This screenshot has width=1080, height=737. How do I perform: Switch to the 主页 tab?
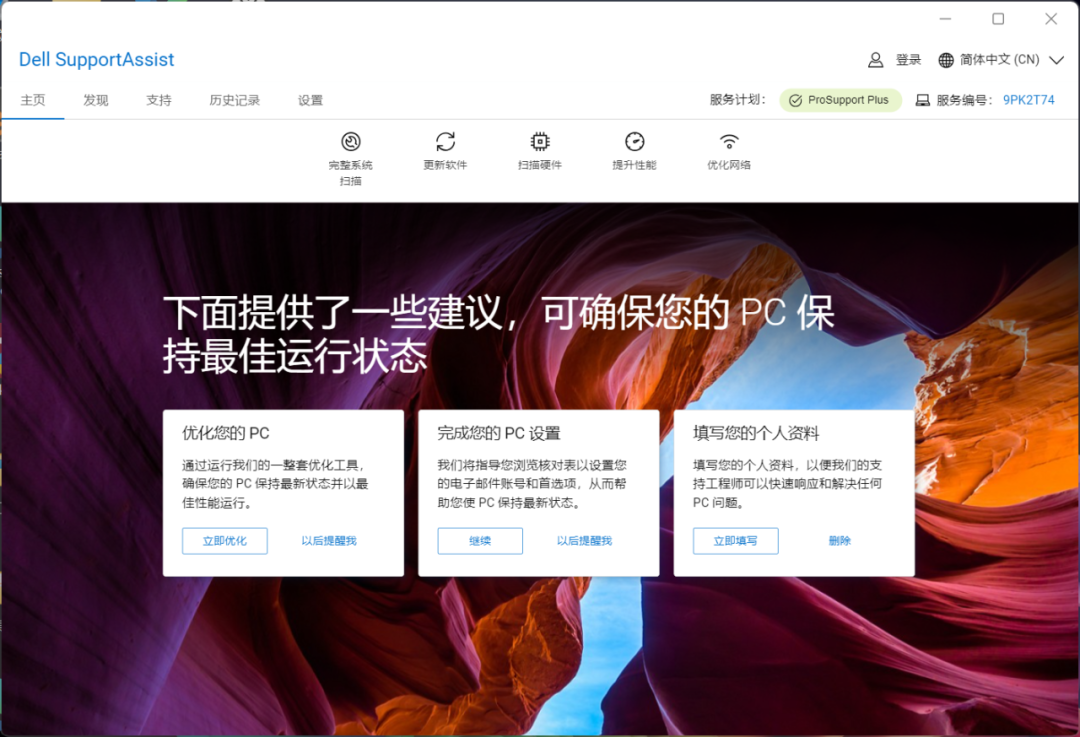[32, 101]
